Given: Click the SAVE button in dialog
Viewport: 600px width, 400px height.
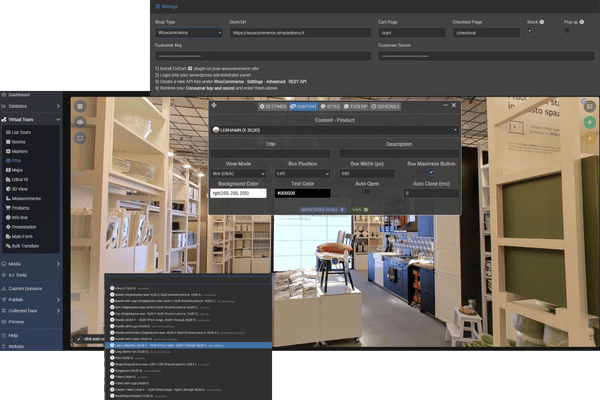Looking at the screenshot, I should (x=360, y=210).
